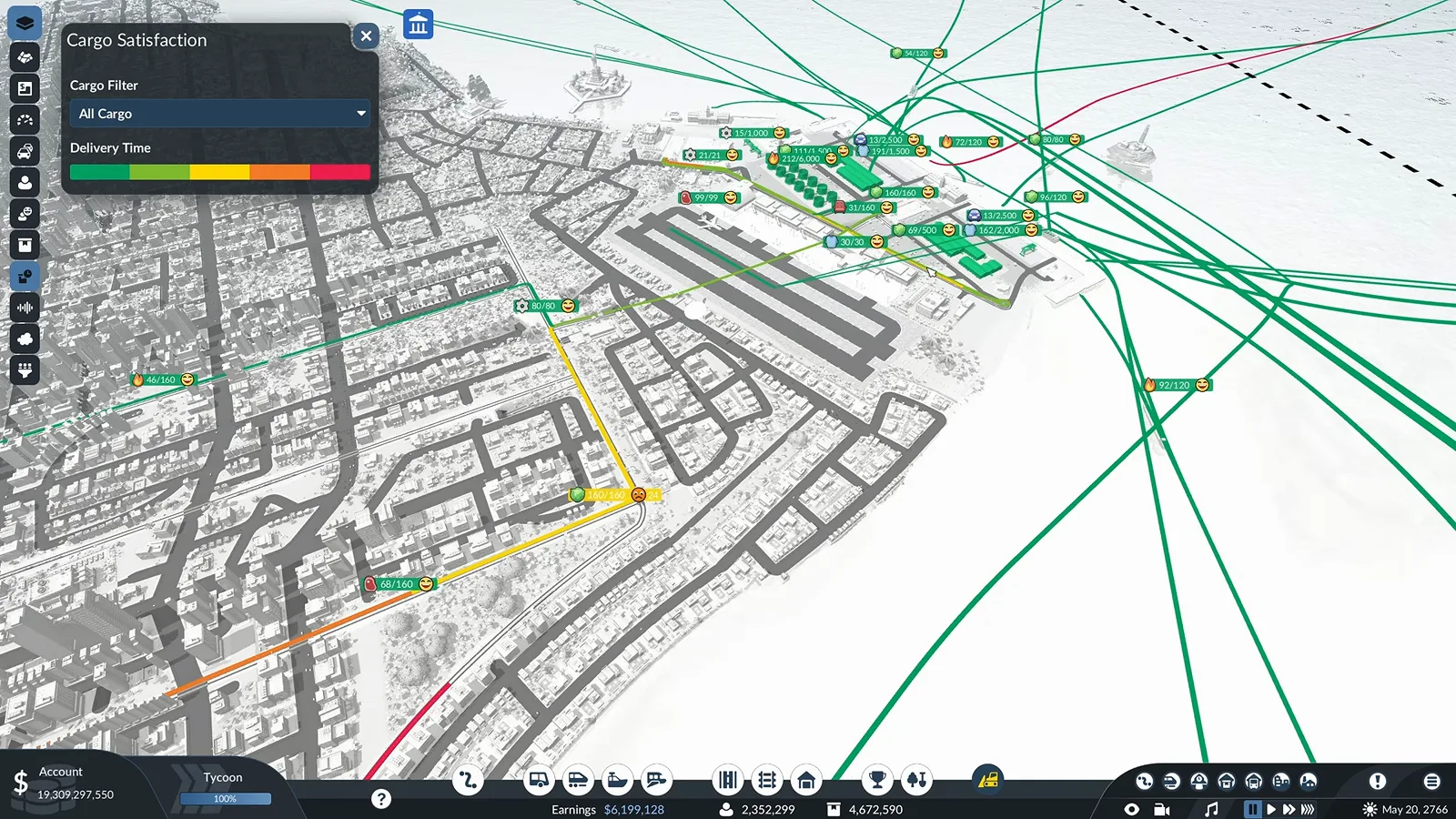Open the depot building menu icon
The width and height of the screenshot is (1456, 819).
[x=806, y=780]
